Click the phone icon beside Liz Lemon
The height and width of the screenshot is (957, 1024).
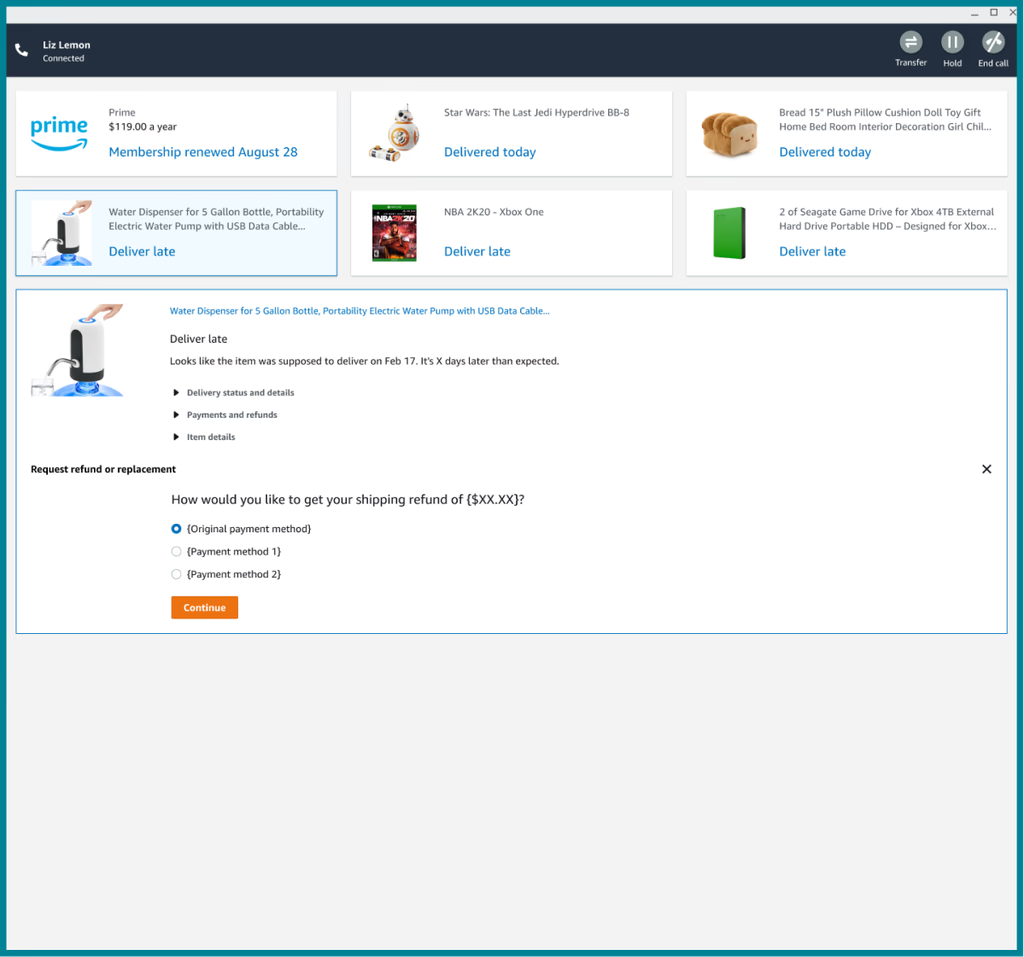click(22, 50)
